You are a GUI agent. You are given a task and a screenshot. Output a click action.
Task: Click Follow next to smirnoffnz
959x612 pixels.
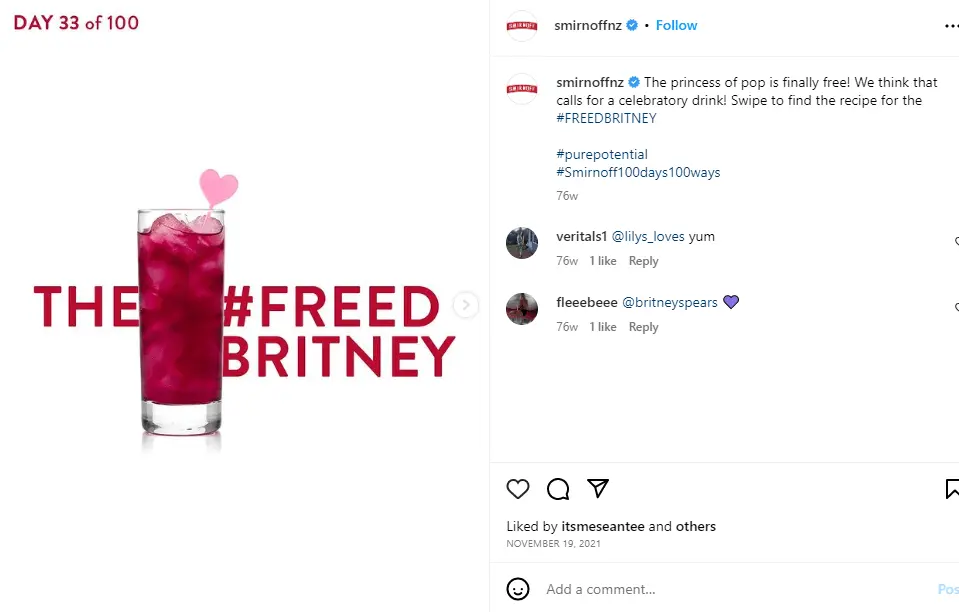[676, 25]
